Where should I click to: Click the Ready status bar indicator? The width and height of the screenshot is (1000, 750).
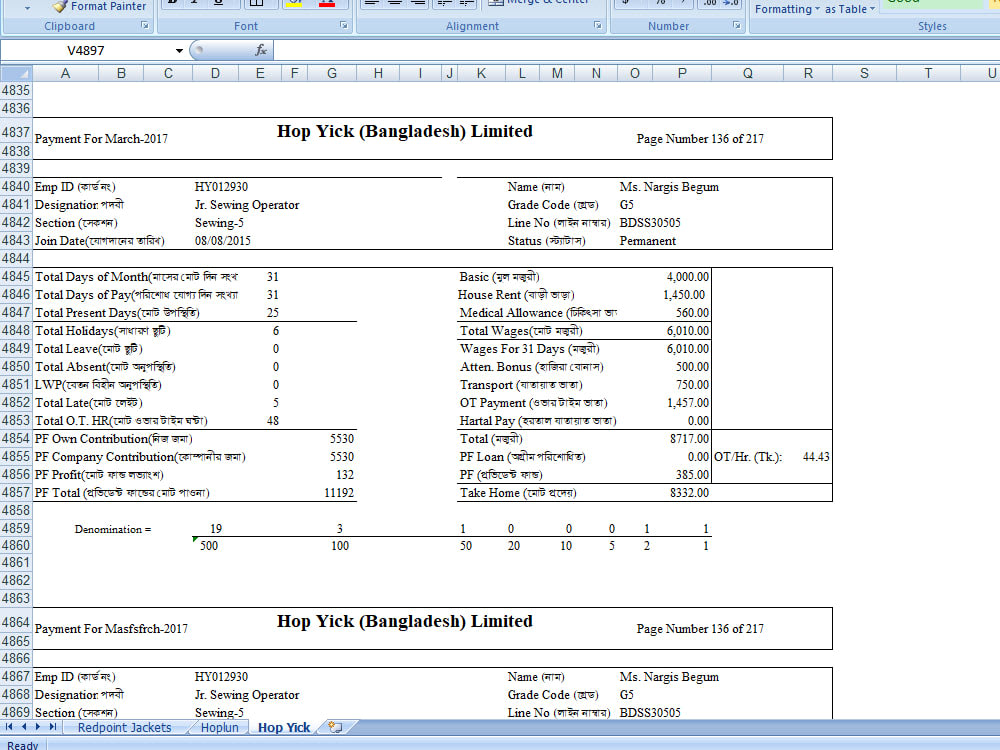pyautogui.click(x=22, y=745)
